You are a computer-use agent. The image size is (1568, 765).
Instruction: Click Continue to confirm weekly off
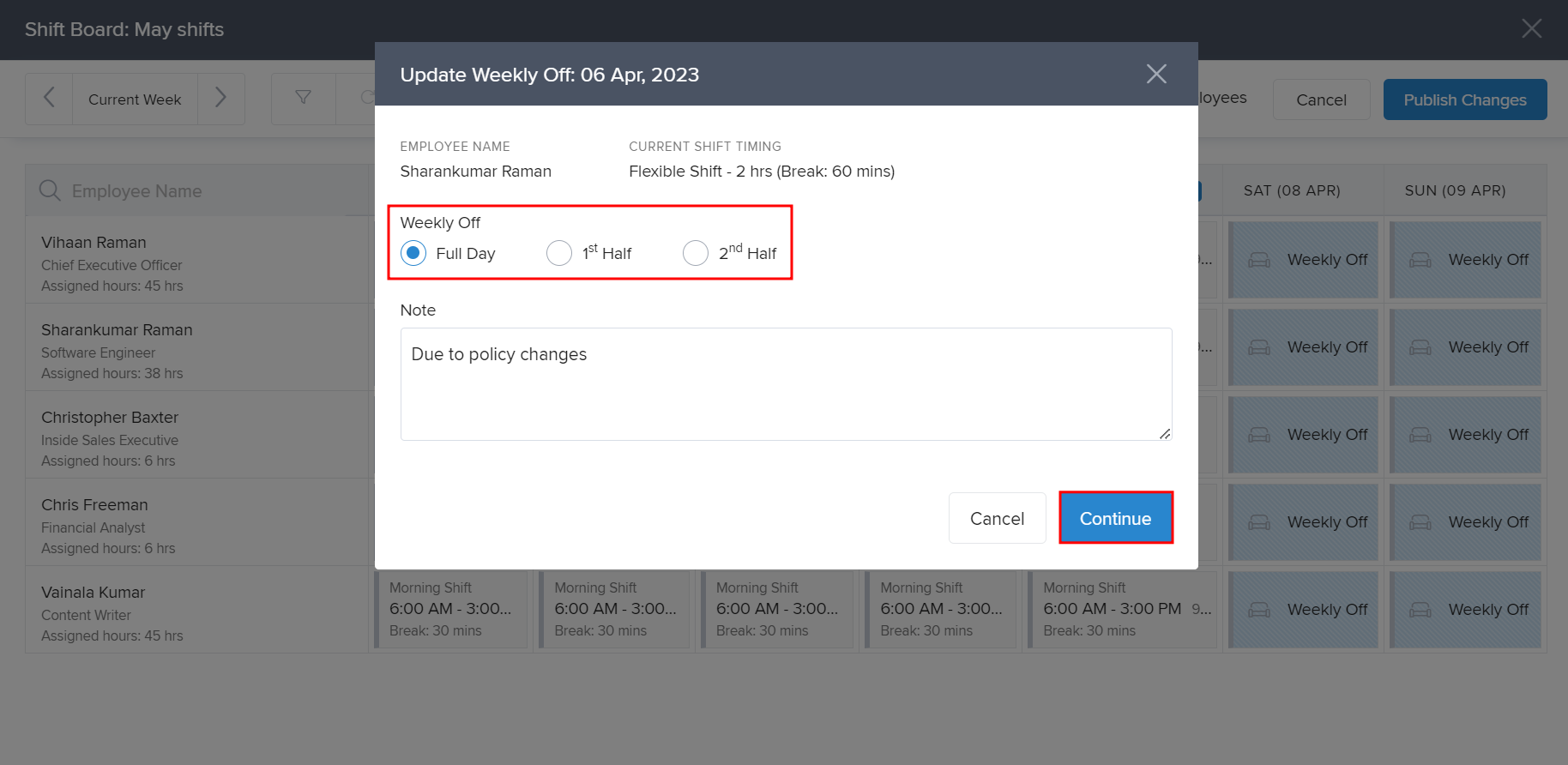pos(1115,518)
